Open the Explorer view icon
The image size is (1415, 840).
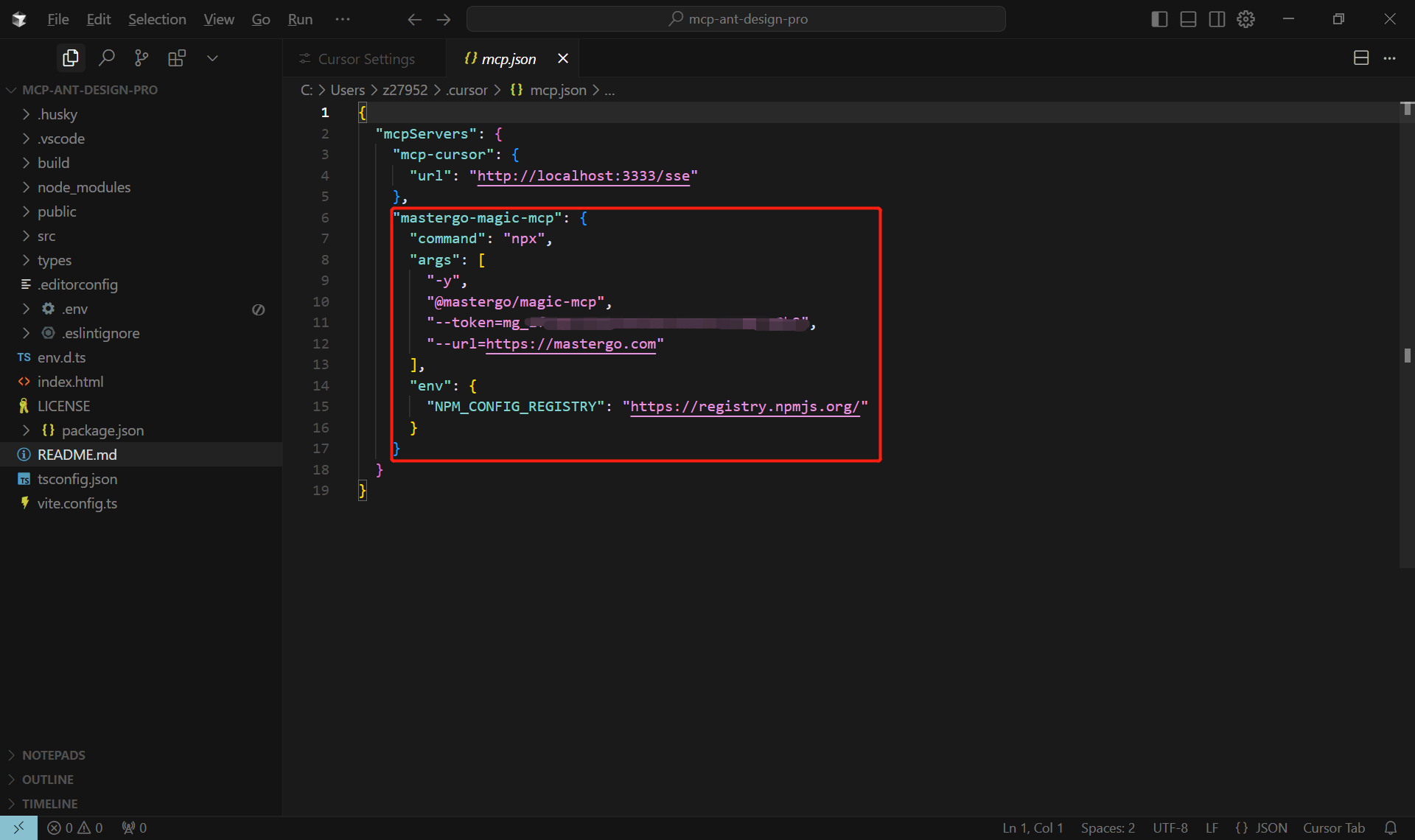[x=71, y=58]
